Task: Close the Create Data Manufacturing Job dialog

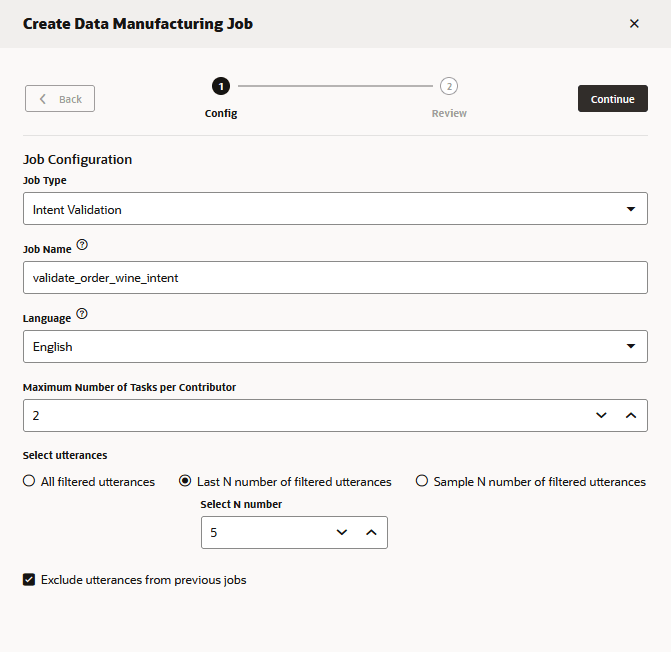Action: (634, 24)
